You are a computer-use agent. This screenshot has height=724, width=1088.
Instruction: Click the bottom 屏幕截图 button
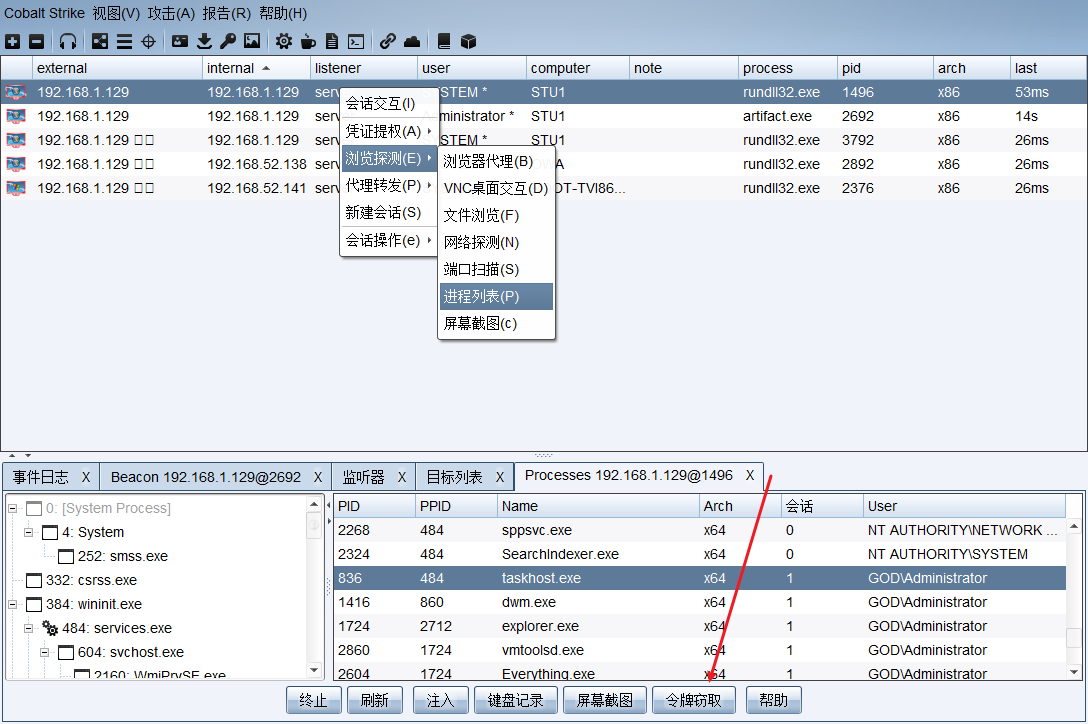pos(605,700)
